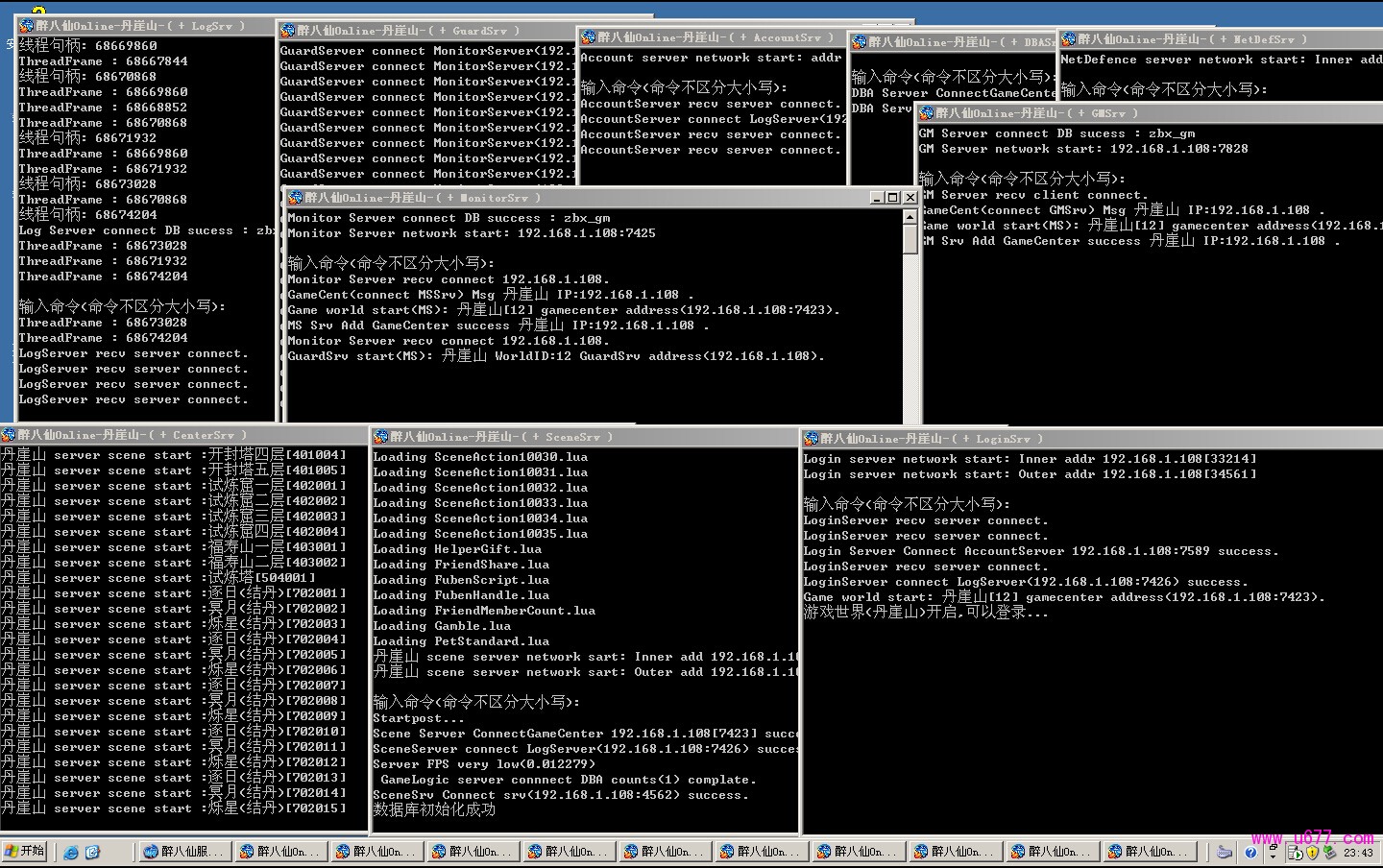Screen dimensions: 1383x868
Task: Click the GuardSrv window title bar icon
Action: [287, 31]
